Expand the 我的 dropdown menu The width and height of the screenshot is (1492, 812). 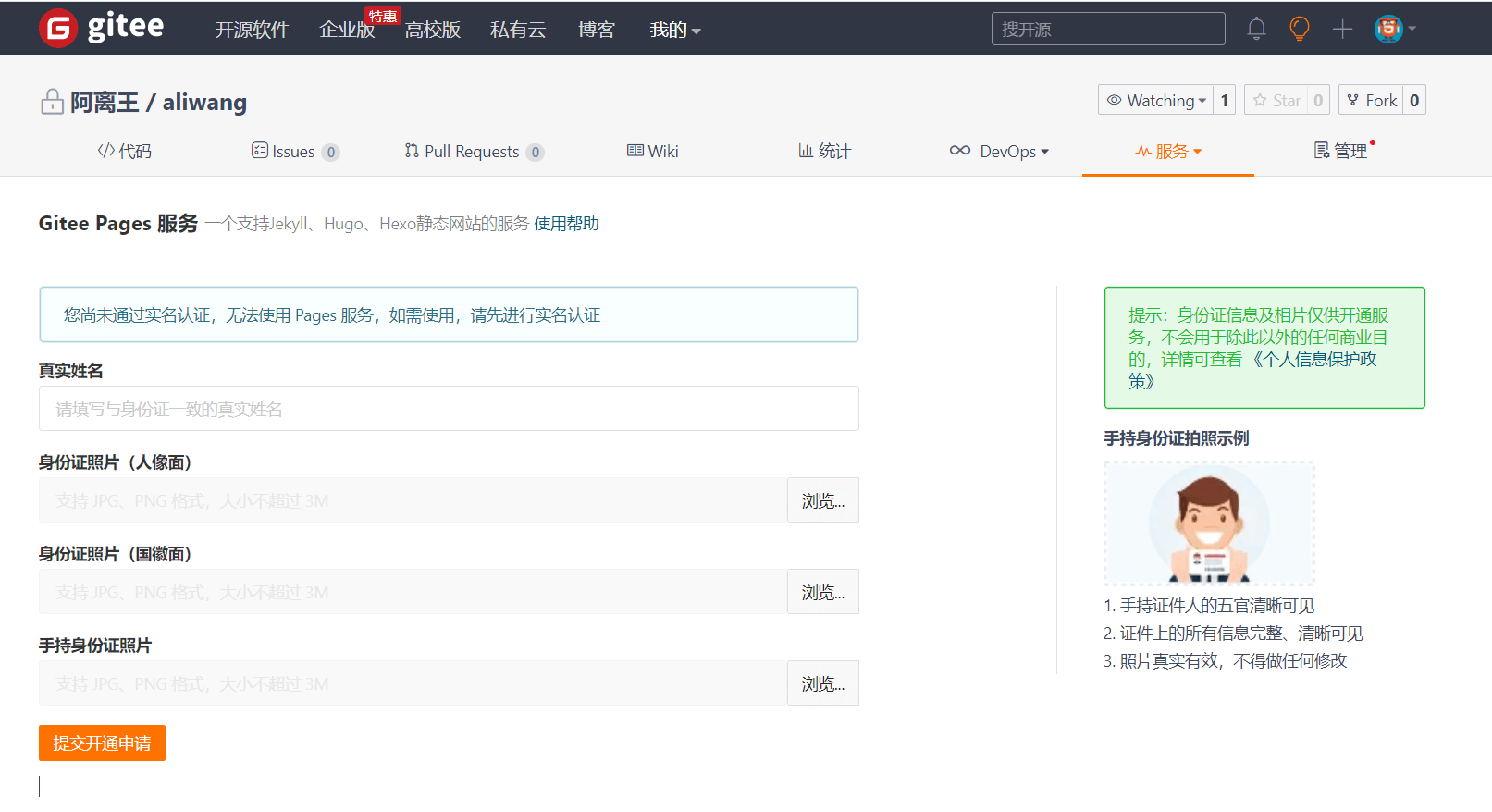click(675, 30)
